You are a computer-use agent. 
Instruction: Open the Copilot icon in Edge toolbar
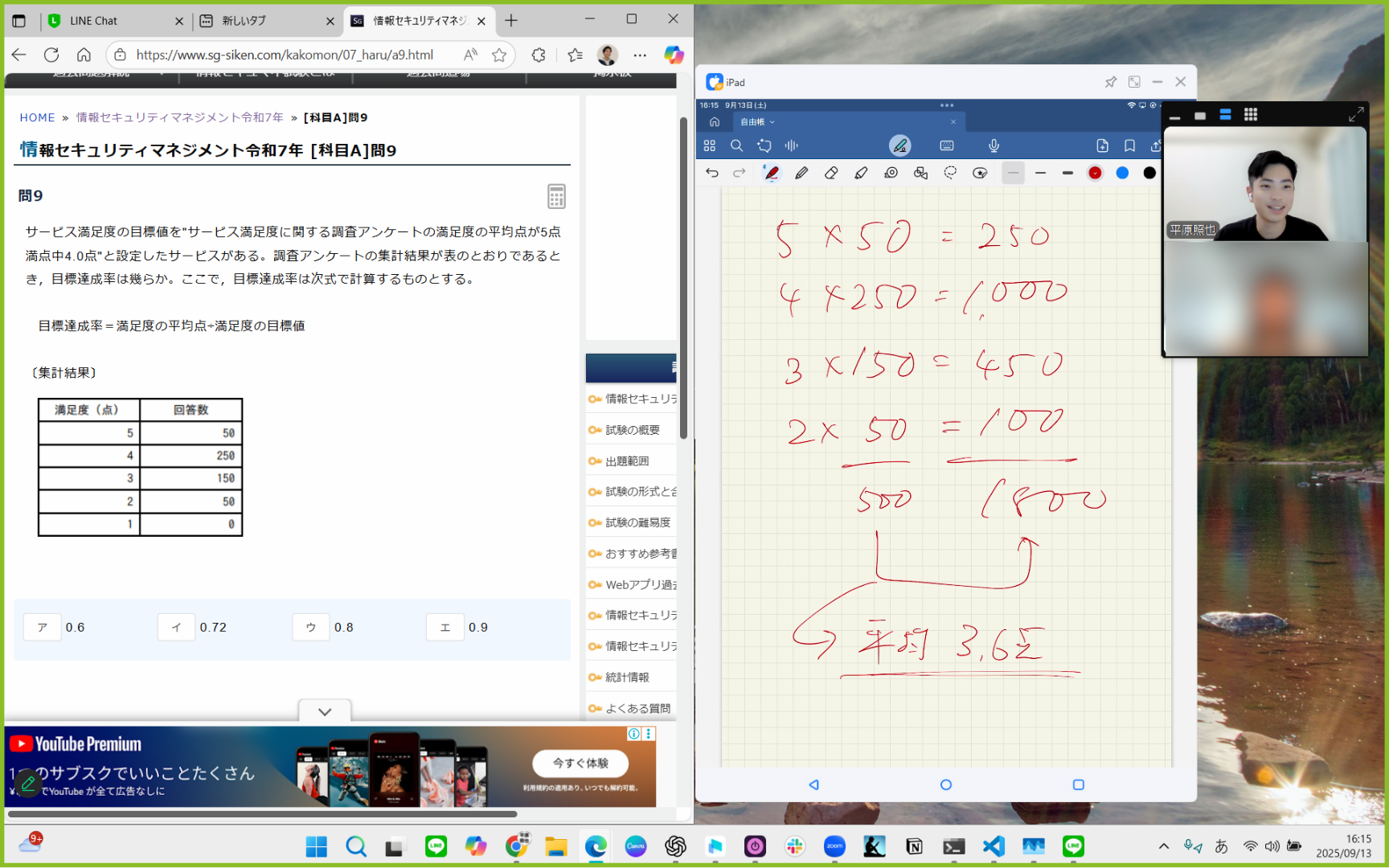coord(674,55)
